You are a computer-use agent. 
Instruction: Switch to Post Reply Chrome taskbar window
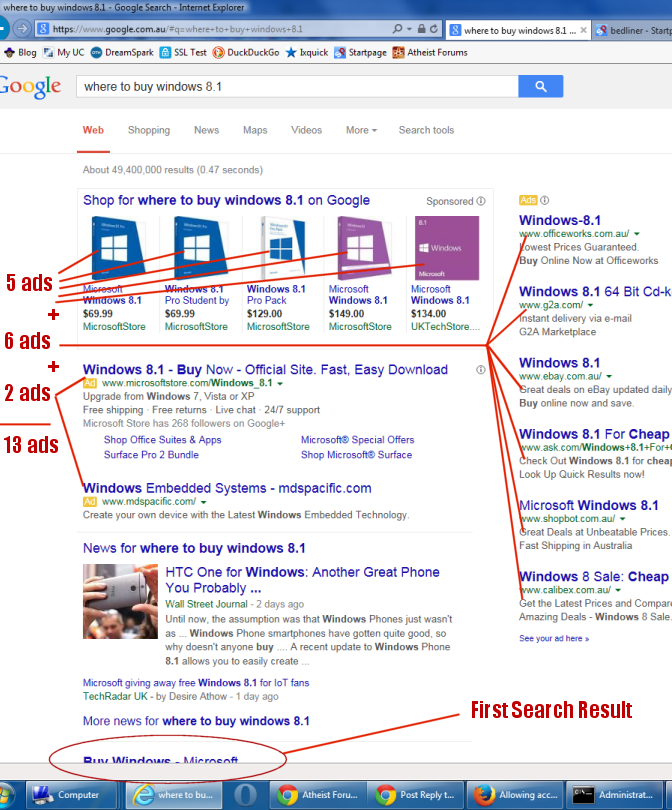pos(415,795)
